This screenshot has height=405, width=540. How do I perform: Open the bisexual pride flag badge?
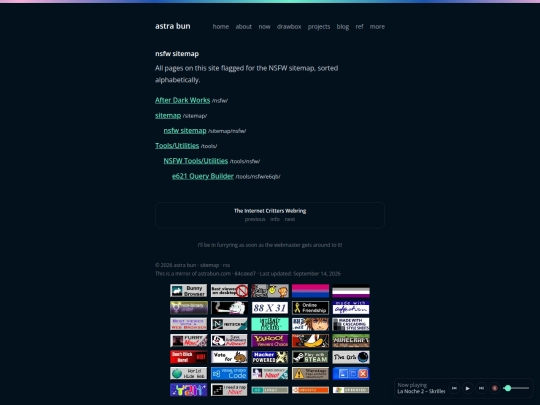310,291
